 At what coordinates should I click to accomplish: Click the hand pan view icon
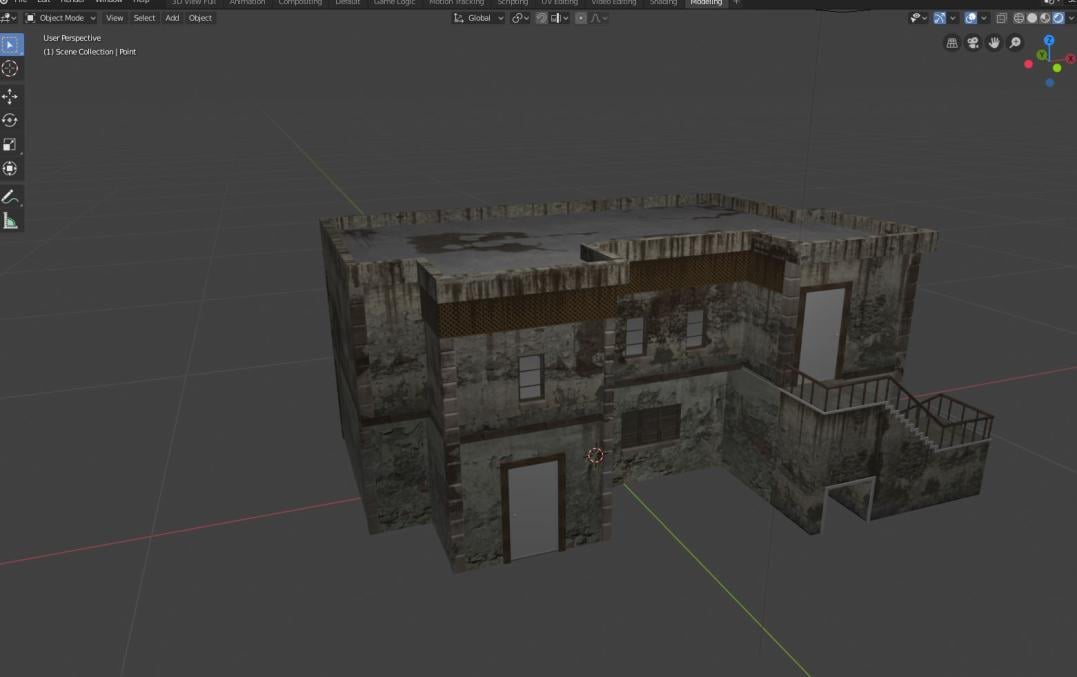pos(994,43)
